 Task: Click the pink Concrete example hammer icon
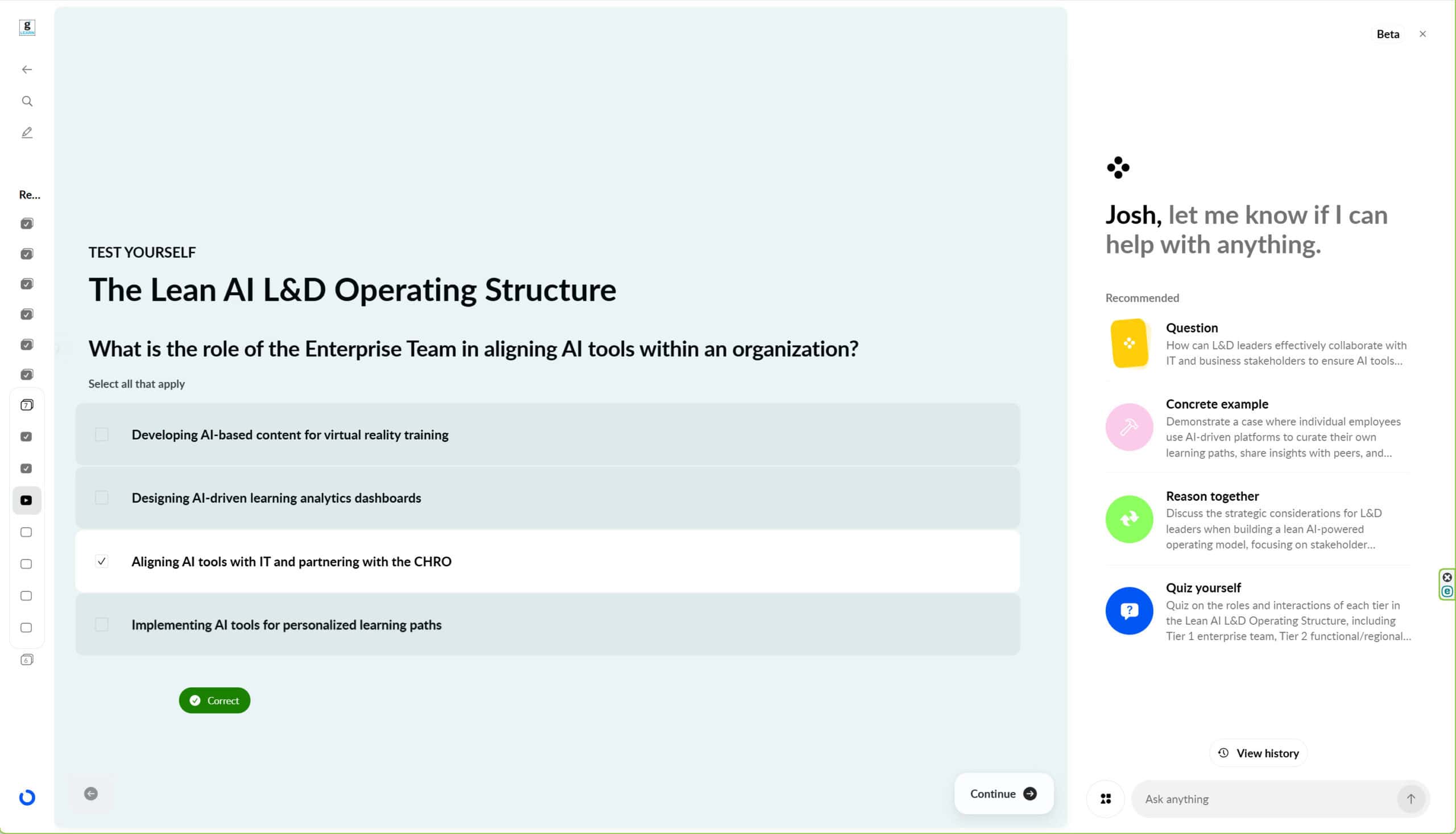1129,427
